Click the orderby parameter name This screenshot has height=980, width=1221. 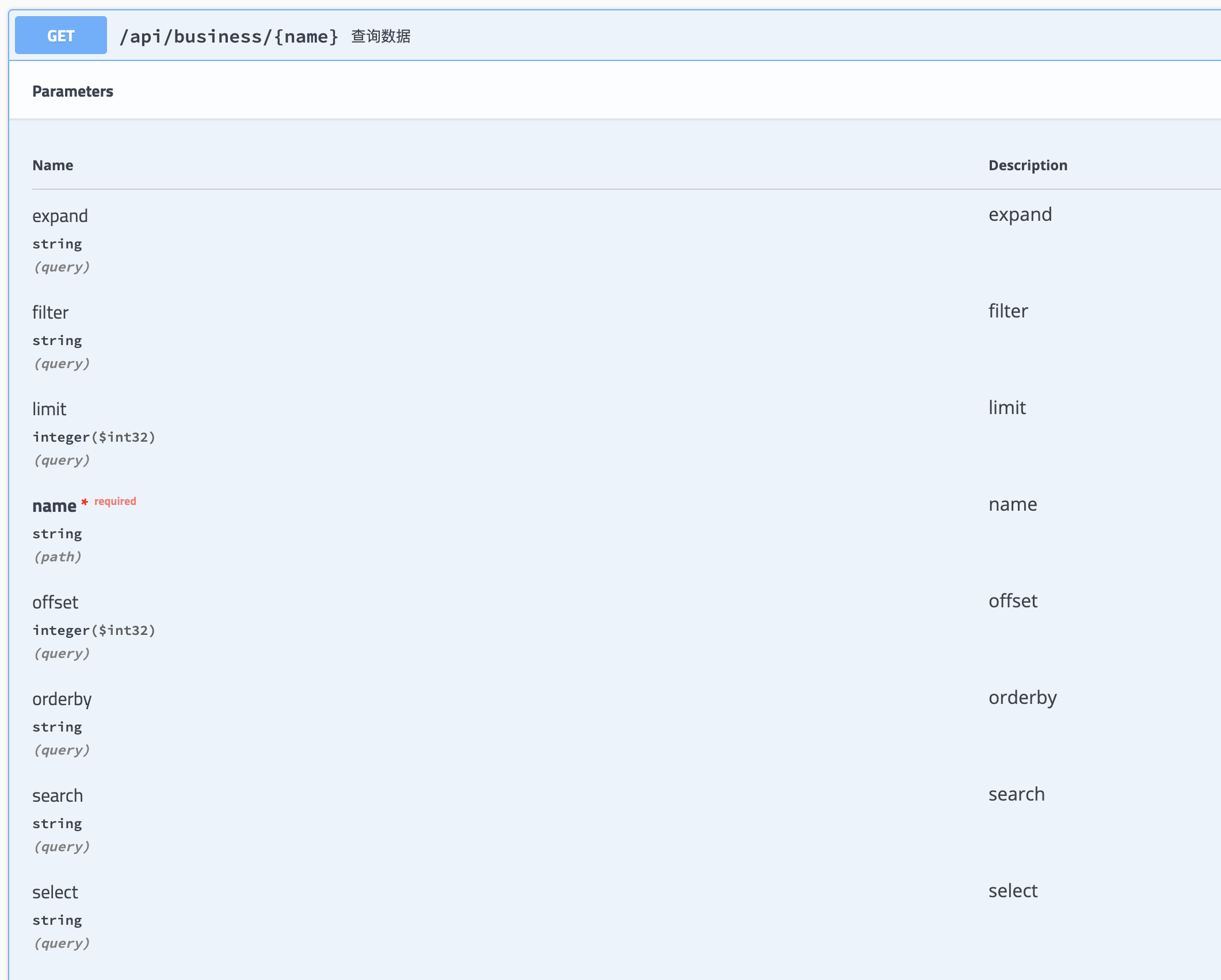tap(62, 699)
